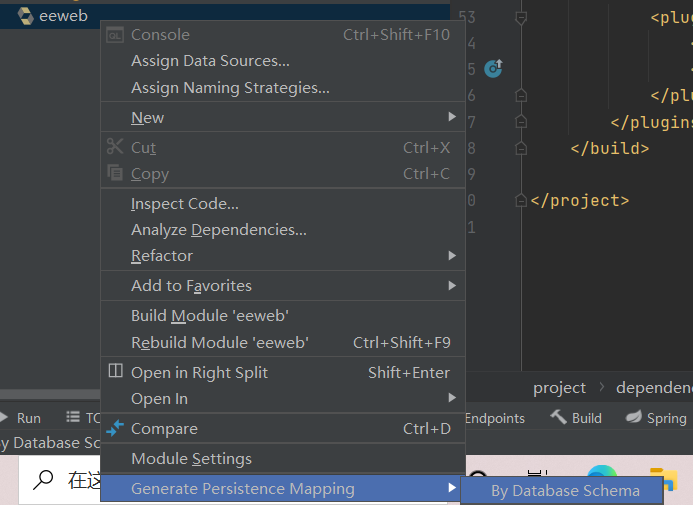Choose Inspect Code...
Viewport: 693px width, 505px height.
tap(283, 204)
